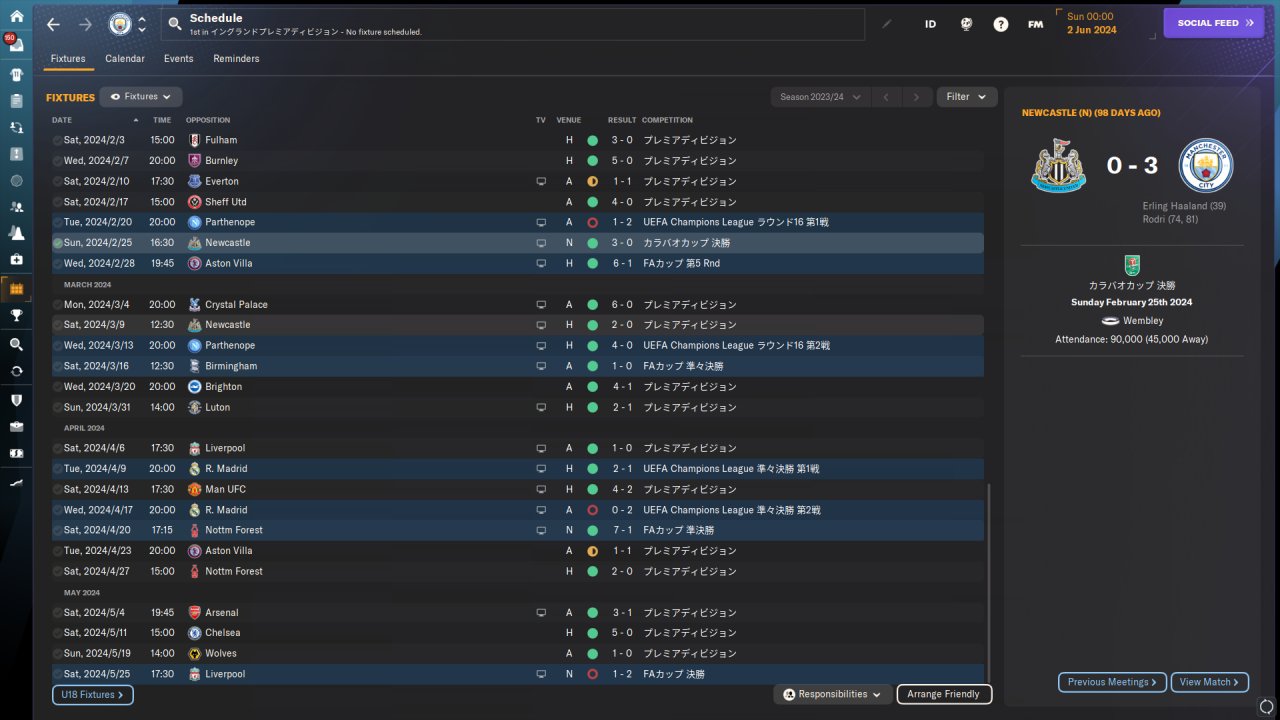The height and width of the screenshot is (720, 1280).
Task: Open the Home screen from sidebar
Action: click(16, 16)
